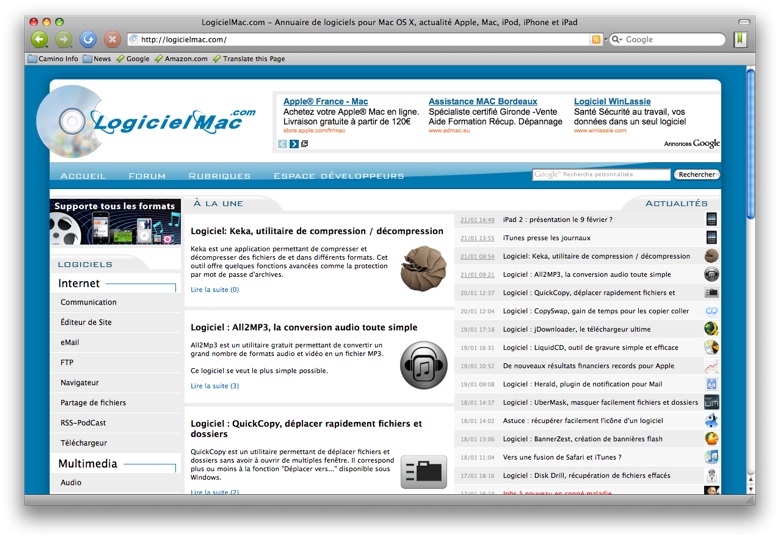Click Lire la suite (0) for Keka
Image resolution: width=780 pixels, height=539 pixels.
(x=214, y=289)
